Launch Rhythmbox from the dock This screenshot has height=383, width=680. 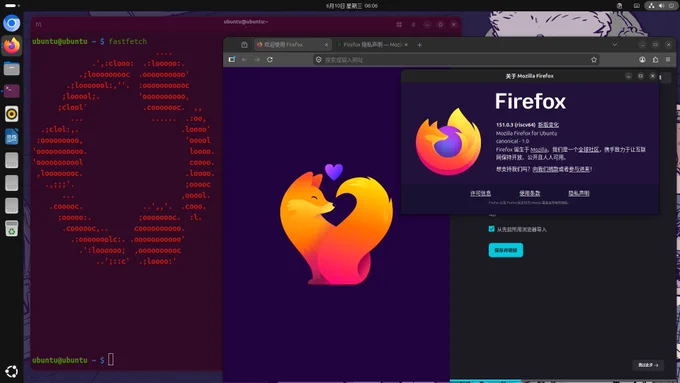coord(12,114)
